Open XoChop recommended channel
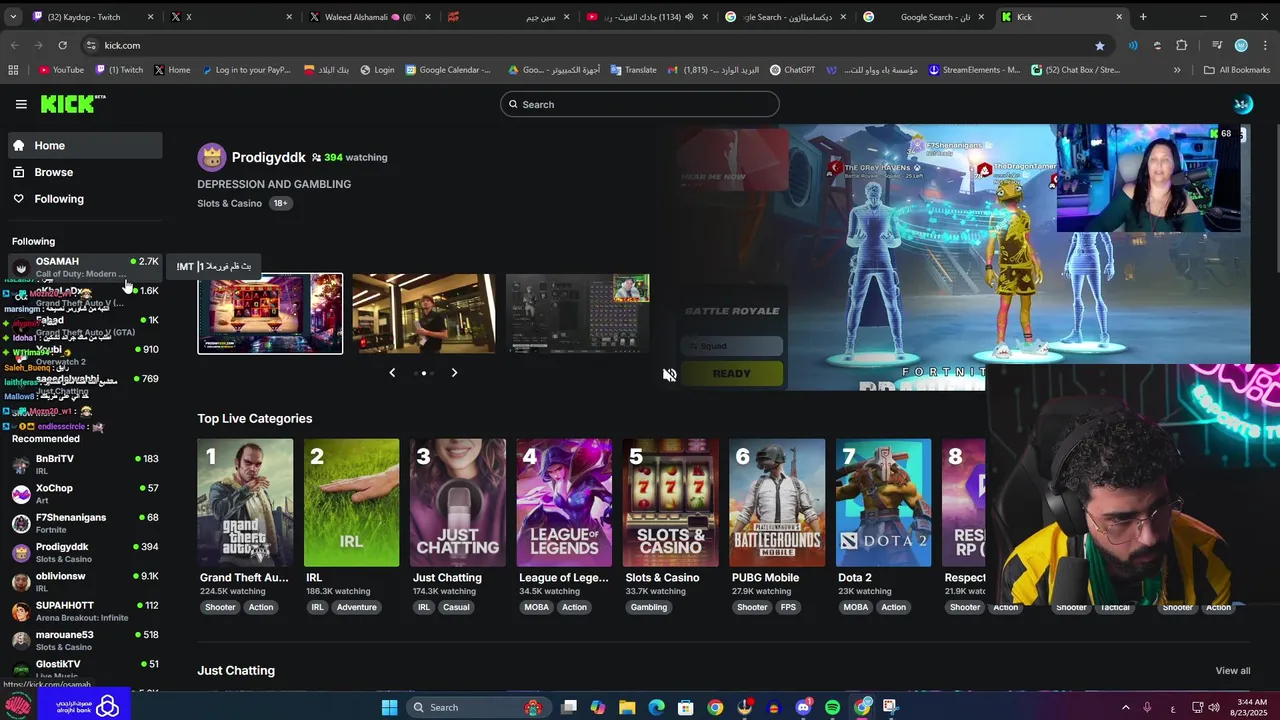Screen dimensions: 1280x720 pos(85,494)
